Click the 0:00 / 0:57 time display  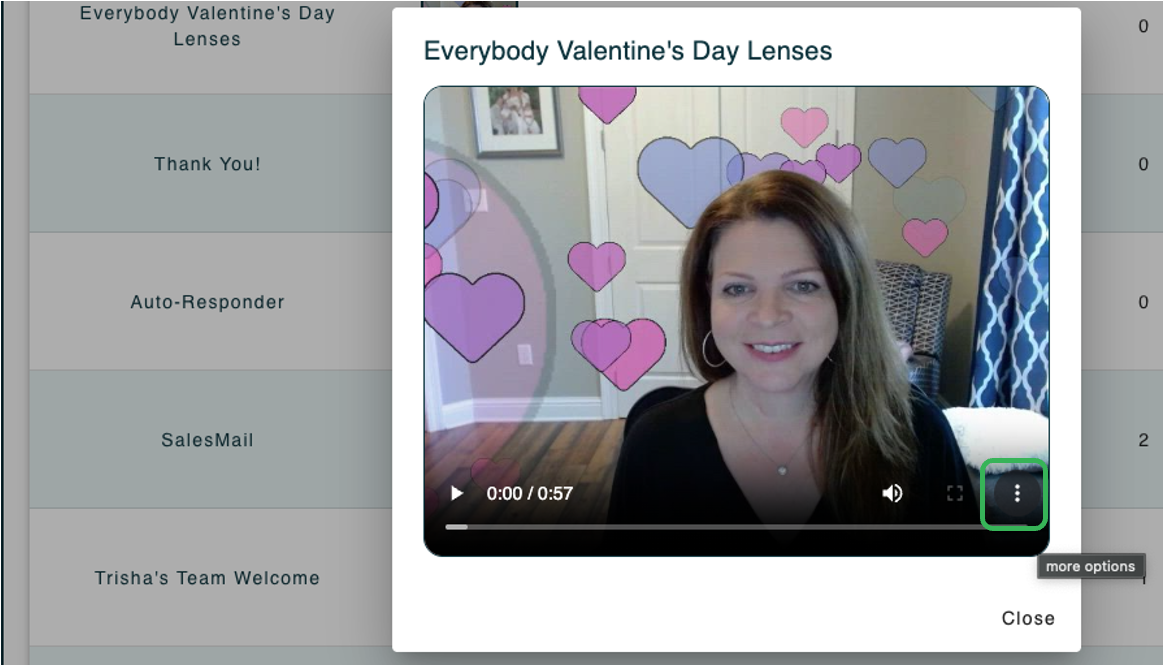click(x=529, y=493)
